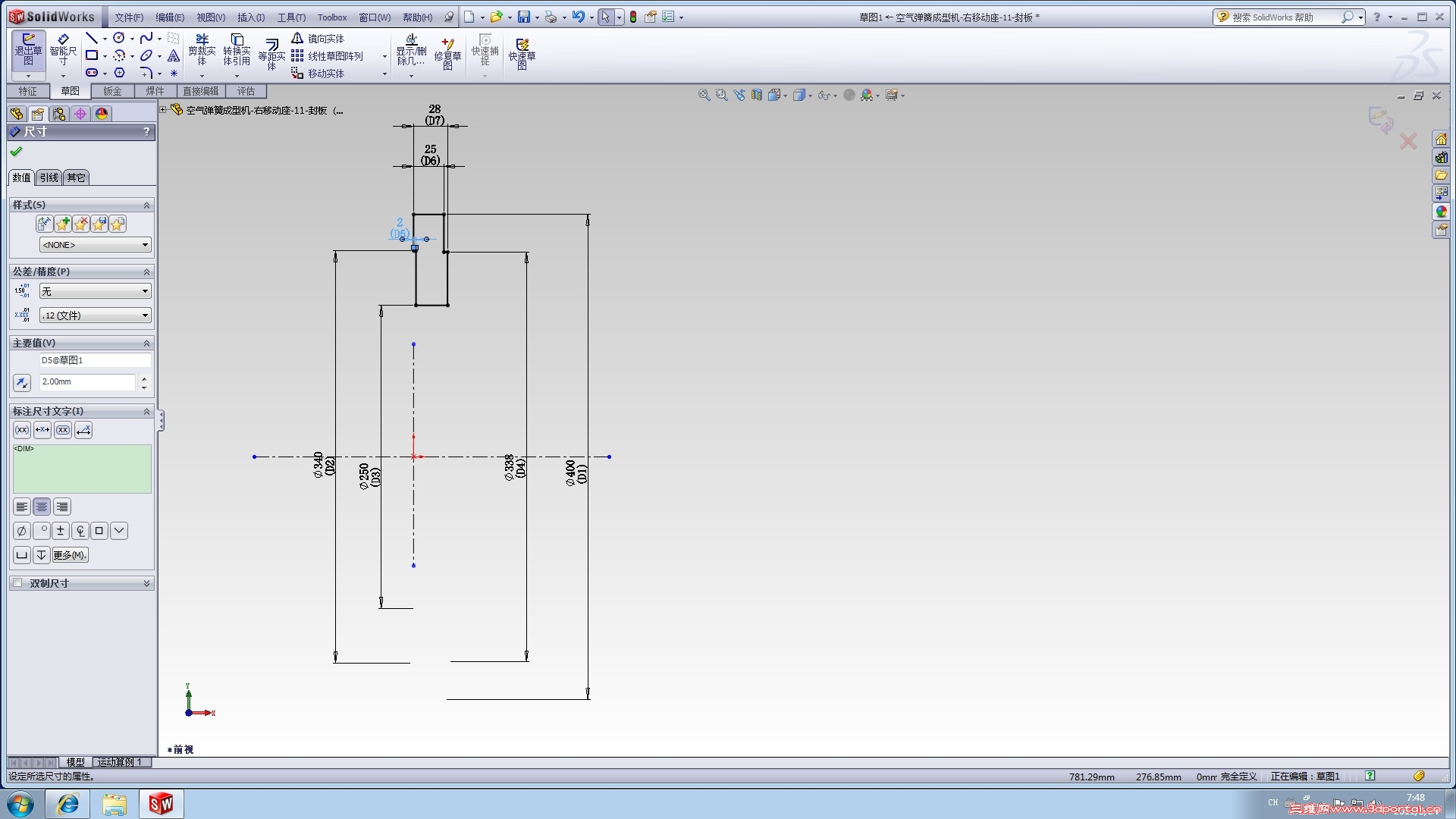The width and height of the screenshot is (1456, 819).
Task: Choose the Polygon sketch tool
Action: 119,73
